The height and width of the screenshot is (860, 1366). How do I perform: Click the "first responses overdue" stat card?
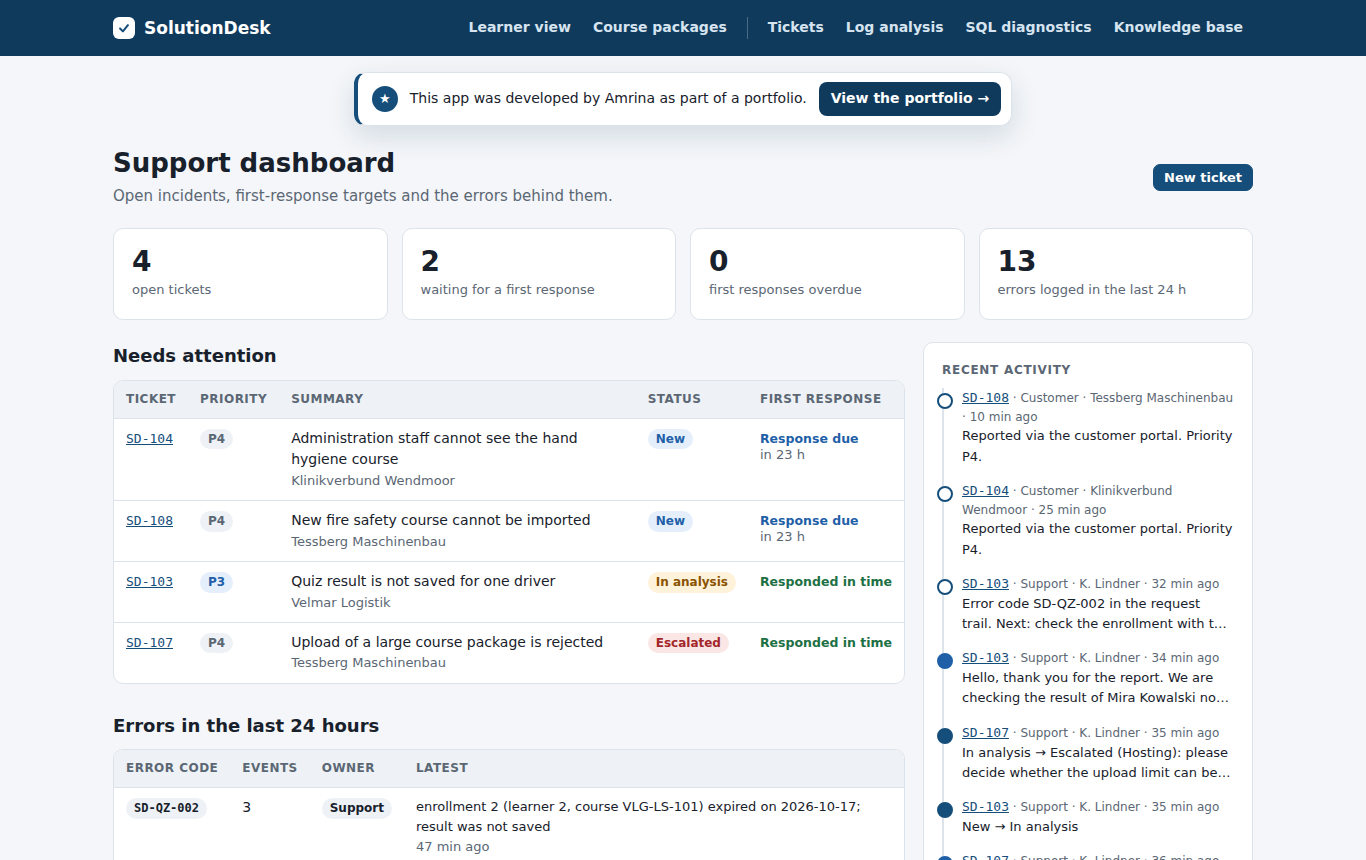[827, 274]
